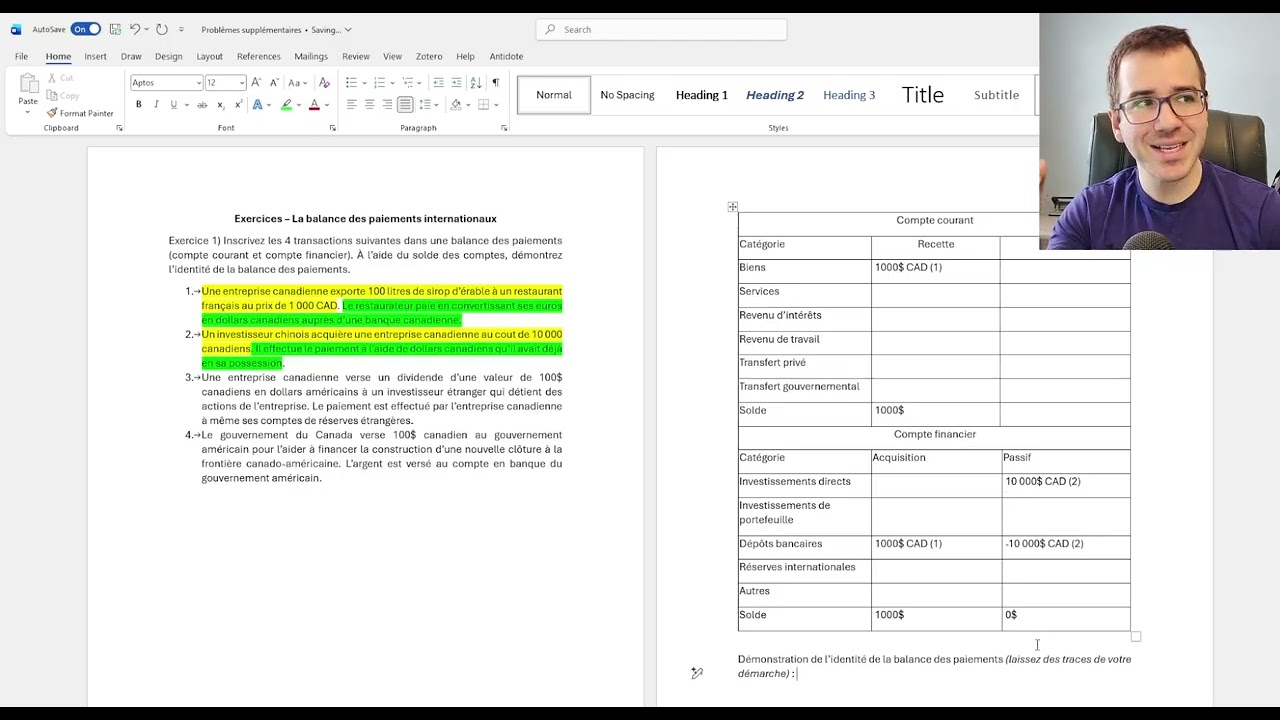Viewport: 1280px width, 720px height.
Task: Open the Mailings tab
Action: click(311, 56)
